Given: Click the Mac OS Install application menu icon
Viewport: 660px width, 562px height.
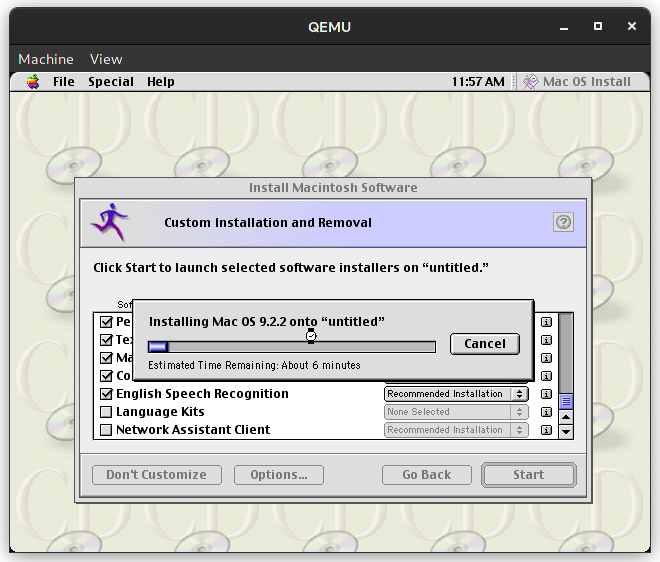Looking at the screenshot, I should [x=530, y=82].
